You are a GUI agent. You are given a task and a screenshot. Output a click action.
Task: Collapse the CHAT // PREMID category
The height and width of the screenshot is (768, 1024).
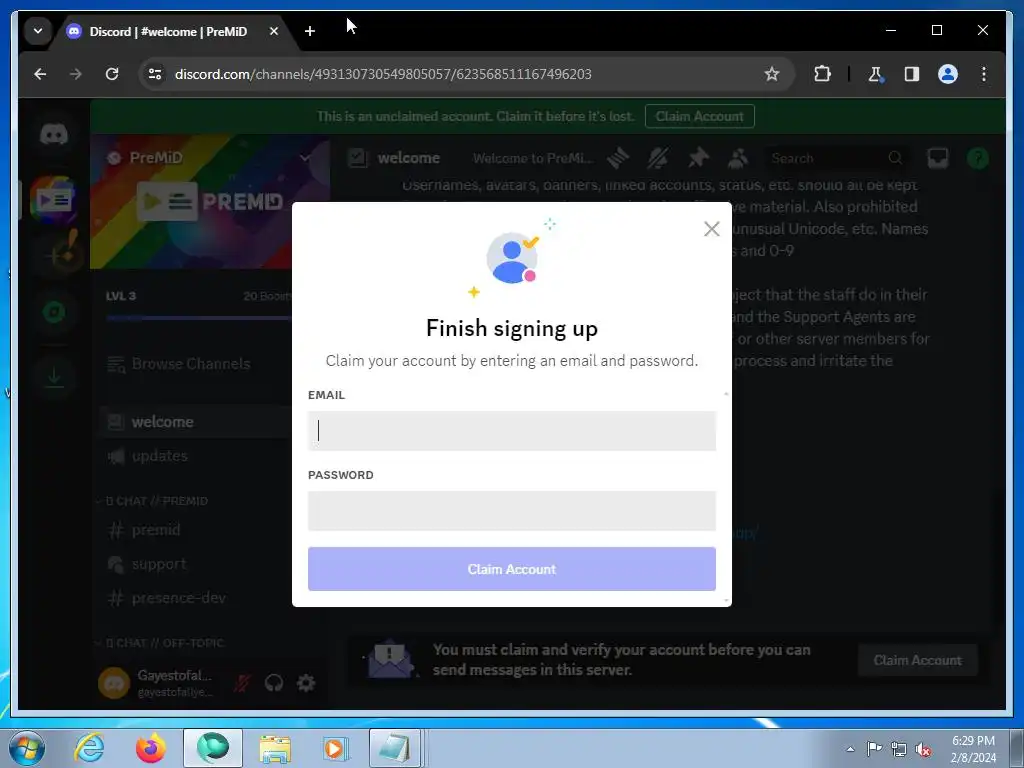tap(156, 501)
